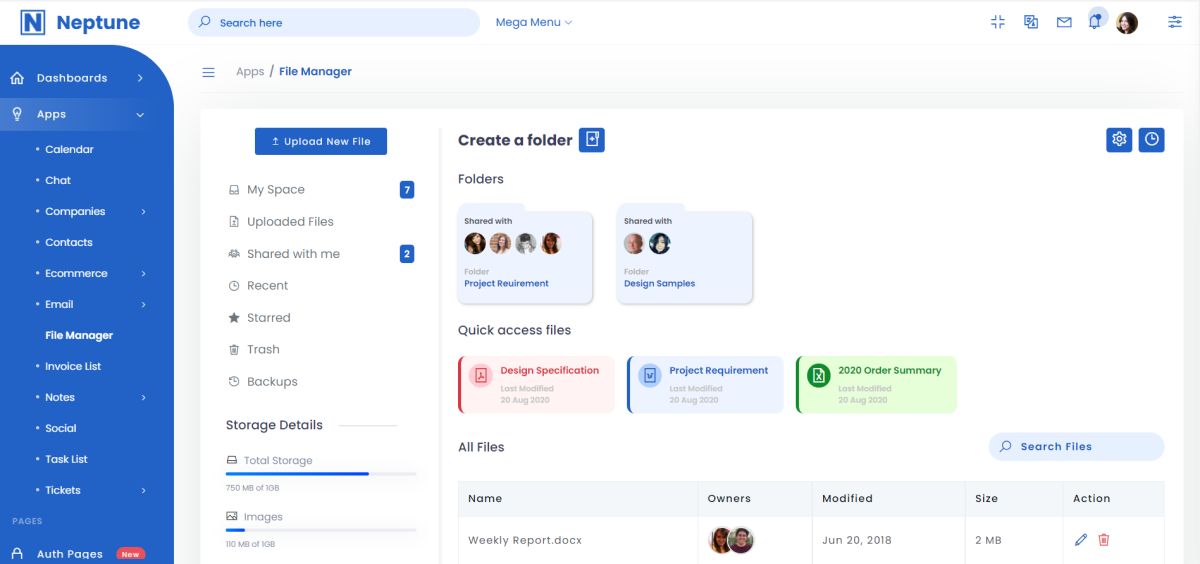Viewport: 1200px width, 564px height.
Task: Click the clock icon beside Recent
Action: (234, 286)
